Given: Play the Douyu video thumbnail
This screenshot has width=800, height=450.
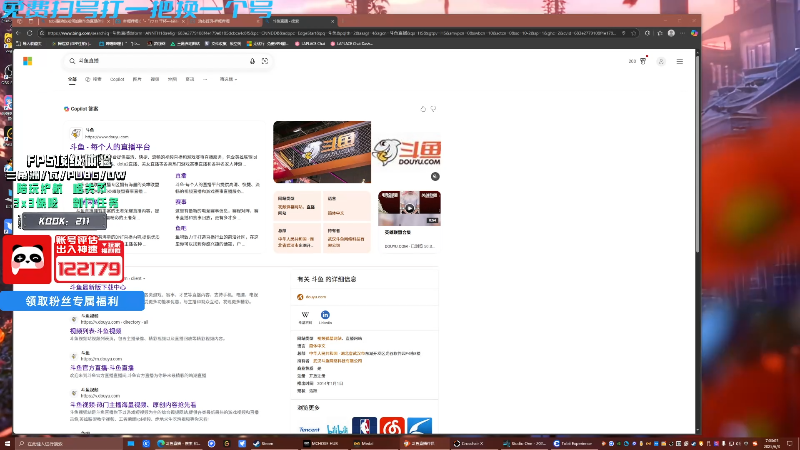Looking at the screenshot, I should click(409, 208).
